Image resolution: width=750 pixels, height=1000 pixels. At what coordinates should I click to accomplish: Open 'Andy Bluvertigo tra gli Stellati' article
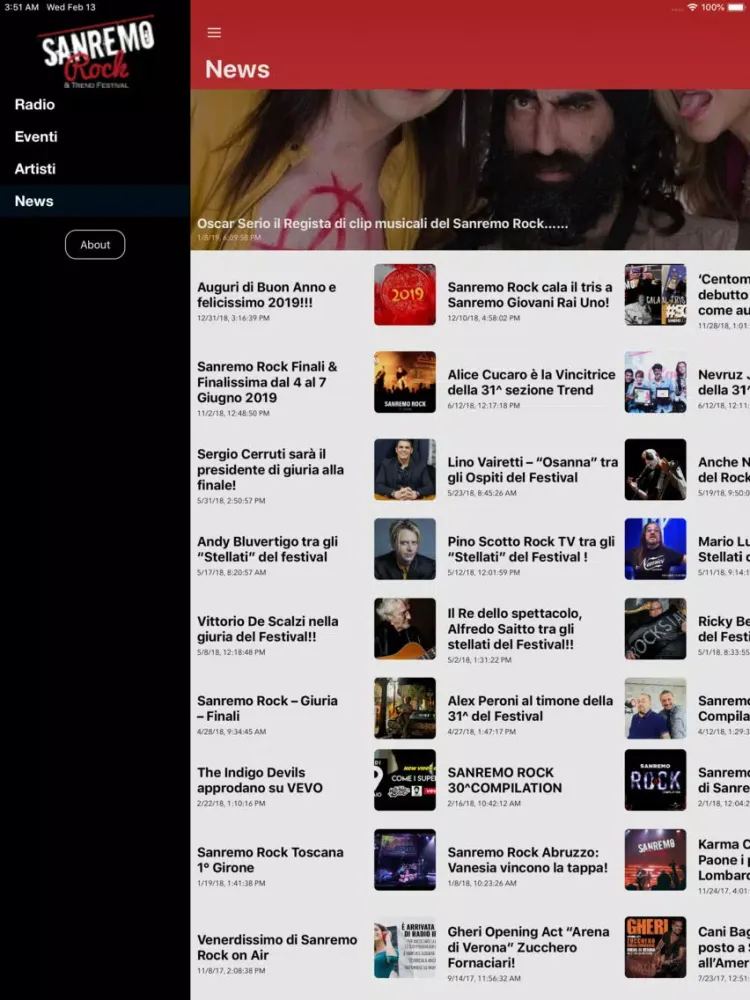click(x=267, y=549)
